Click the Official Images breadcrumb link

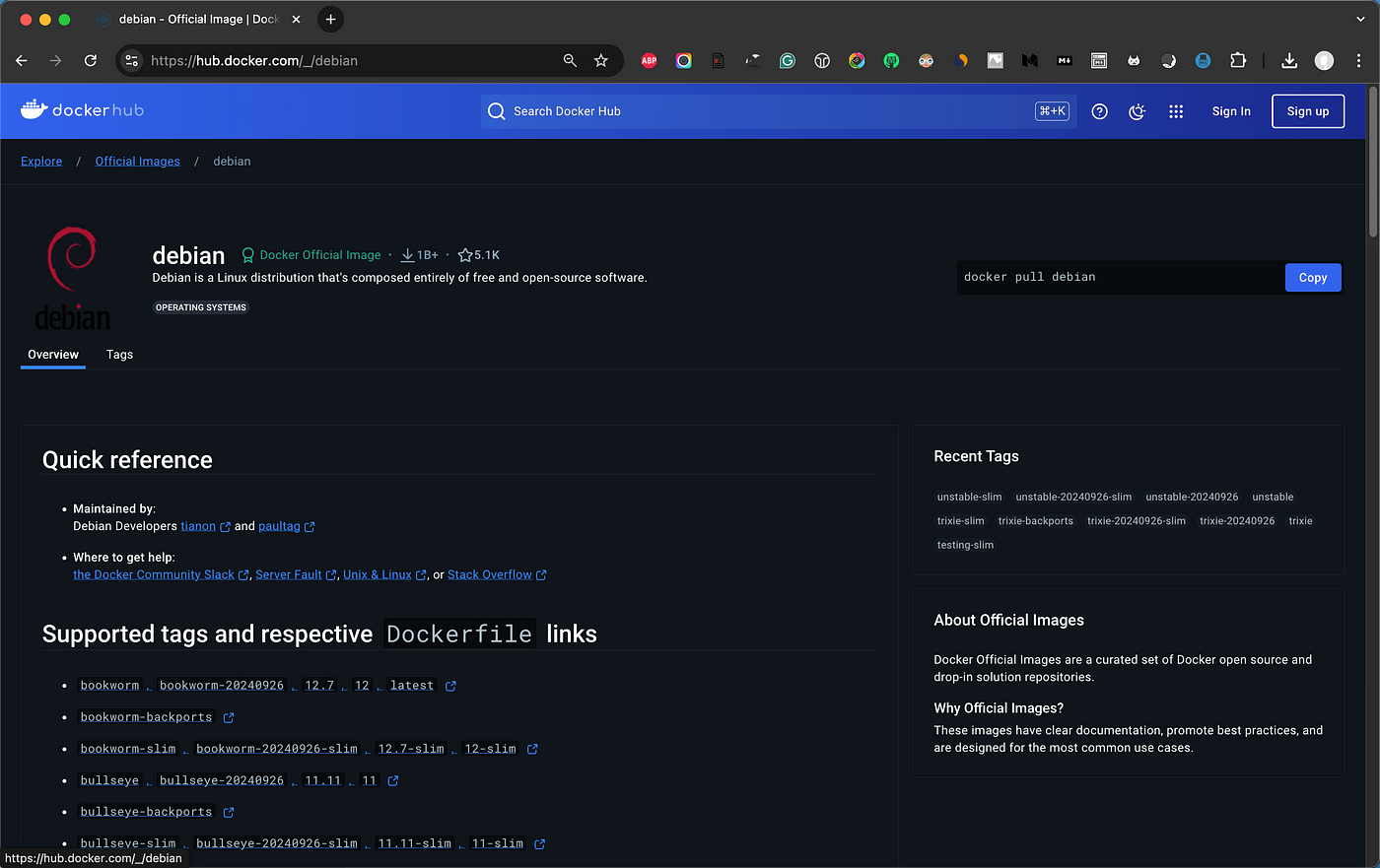coord(137,162)
